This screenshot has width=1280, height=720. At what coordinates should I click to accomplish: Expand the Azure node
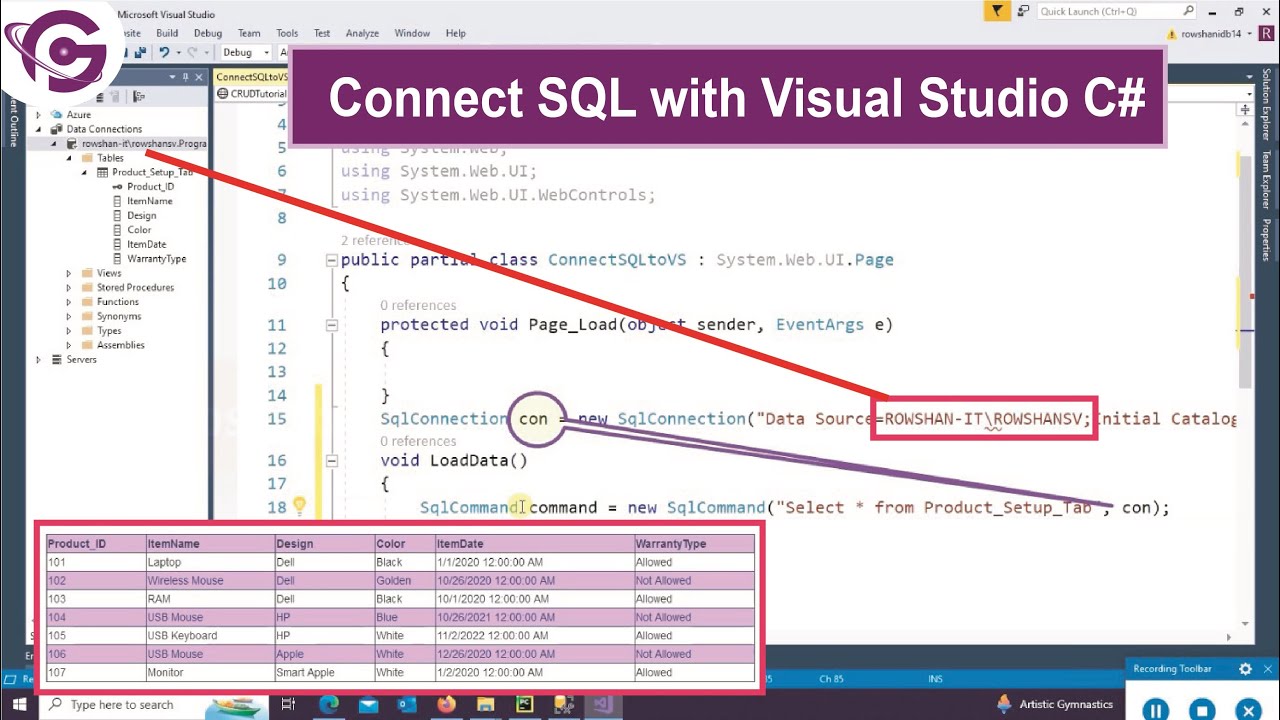click(40, 115)
